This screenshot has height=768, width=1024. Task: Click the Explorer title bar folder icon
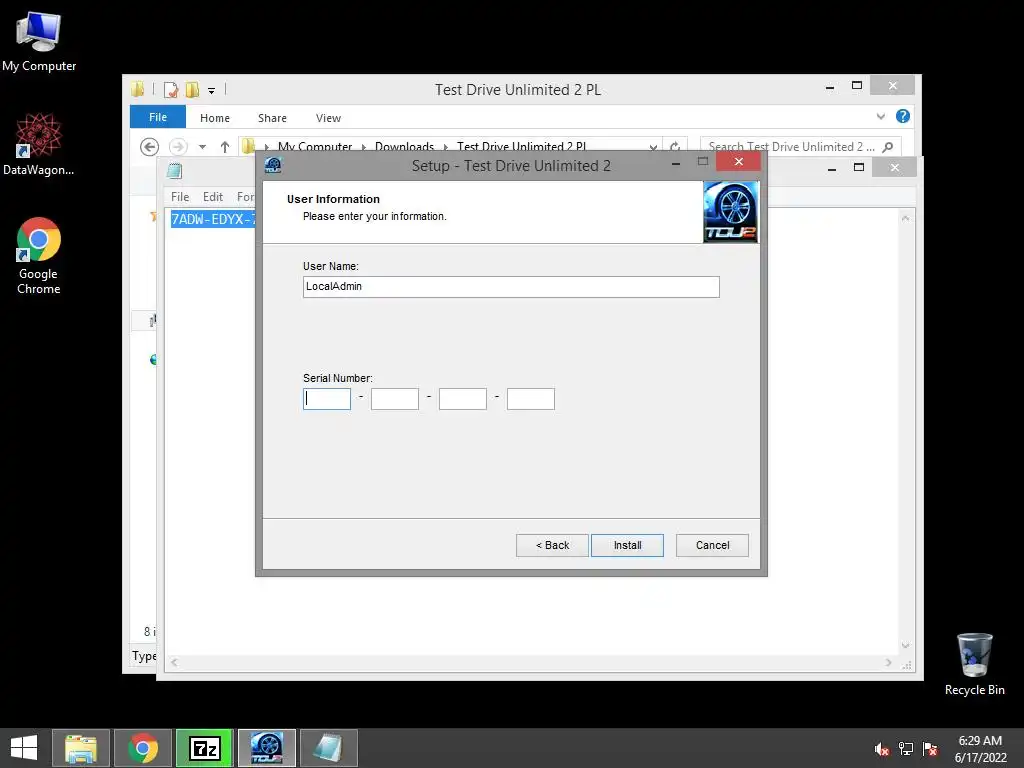point(137,89)
